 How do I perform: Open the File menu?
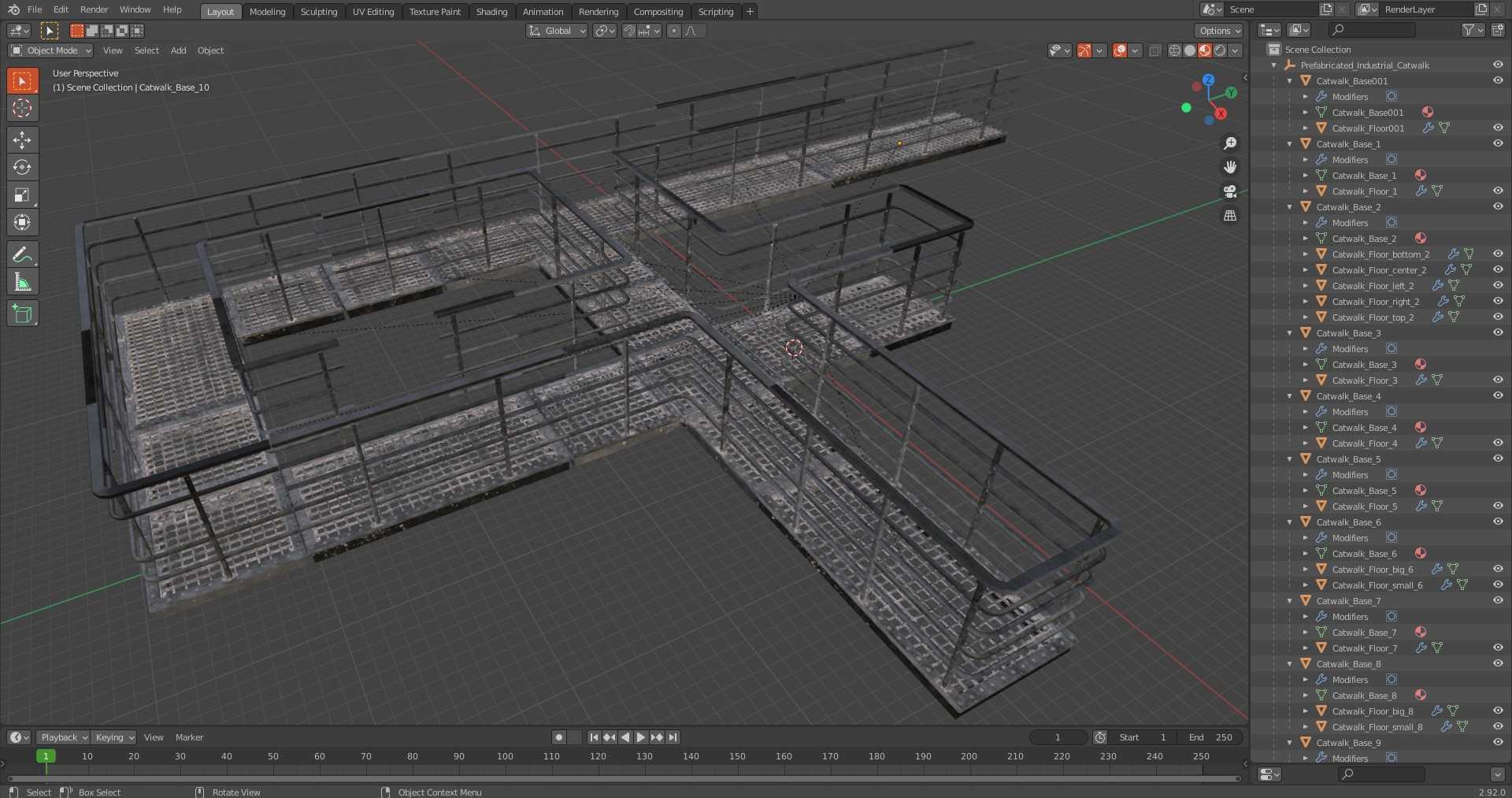click(x=35, y=9)
